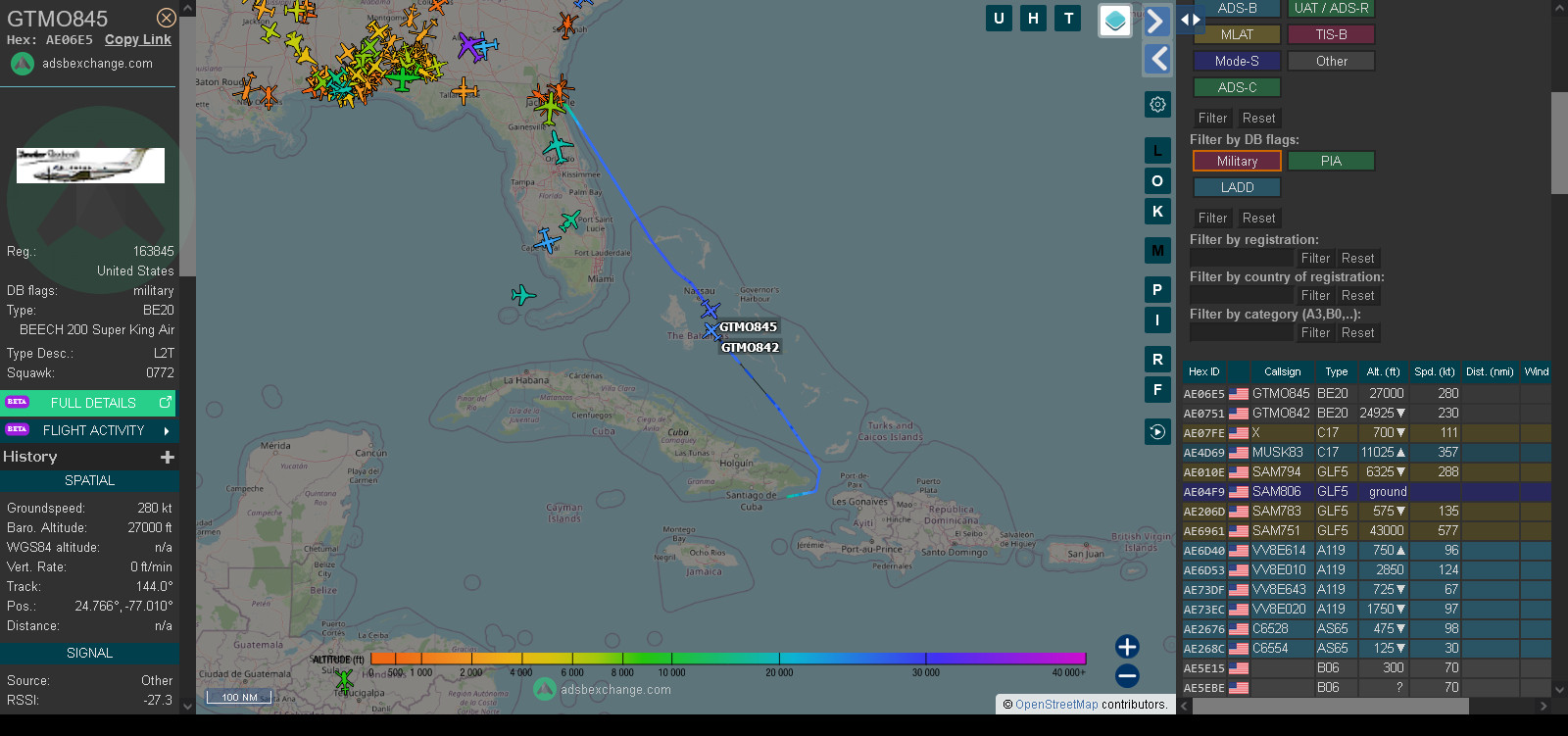Toggle Military DB flag filter
This screenshot has height=736, width=1568.
point(1237,161)
